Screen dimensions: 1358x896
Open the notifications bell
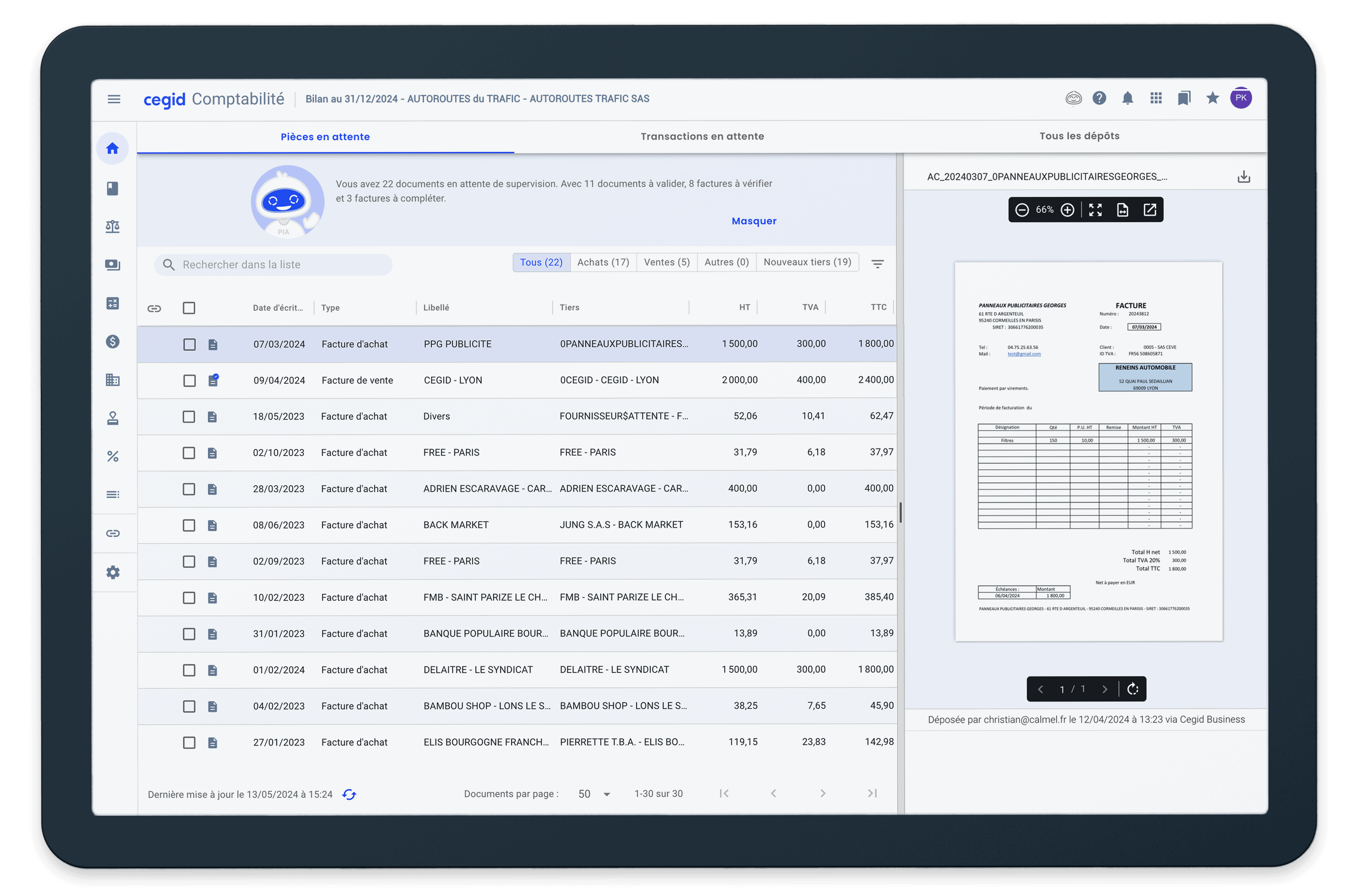click(1127, 98)
